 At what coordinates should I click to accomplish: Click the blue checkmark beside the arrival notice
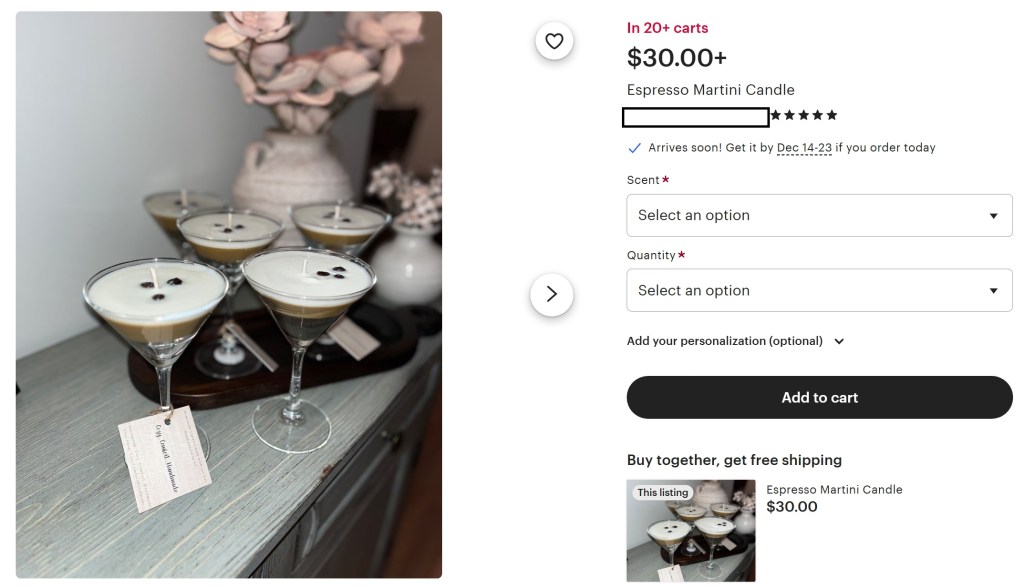(x=634, y=148)
